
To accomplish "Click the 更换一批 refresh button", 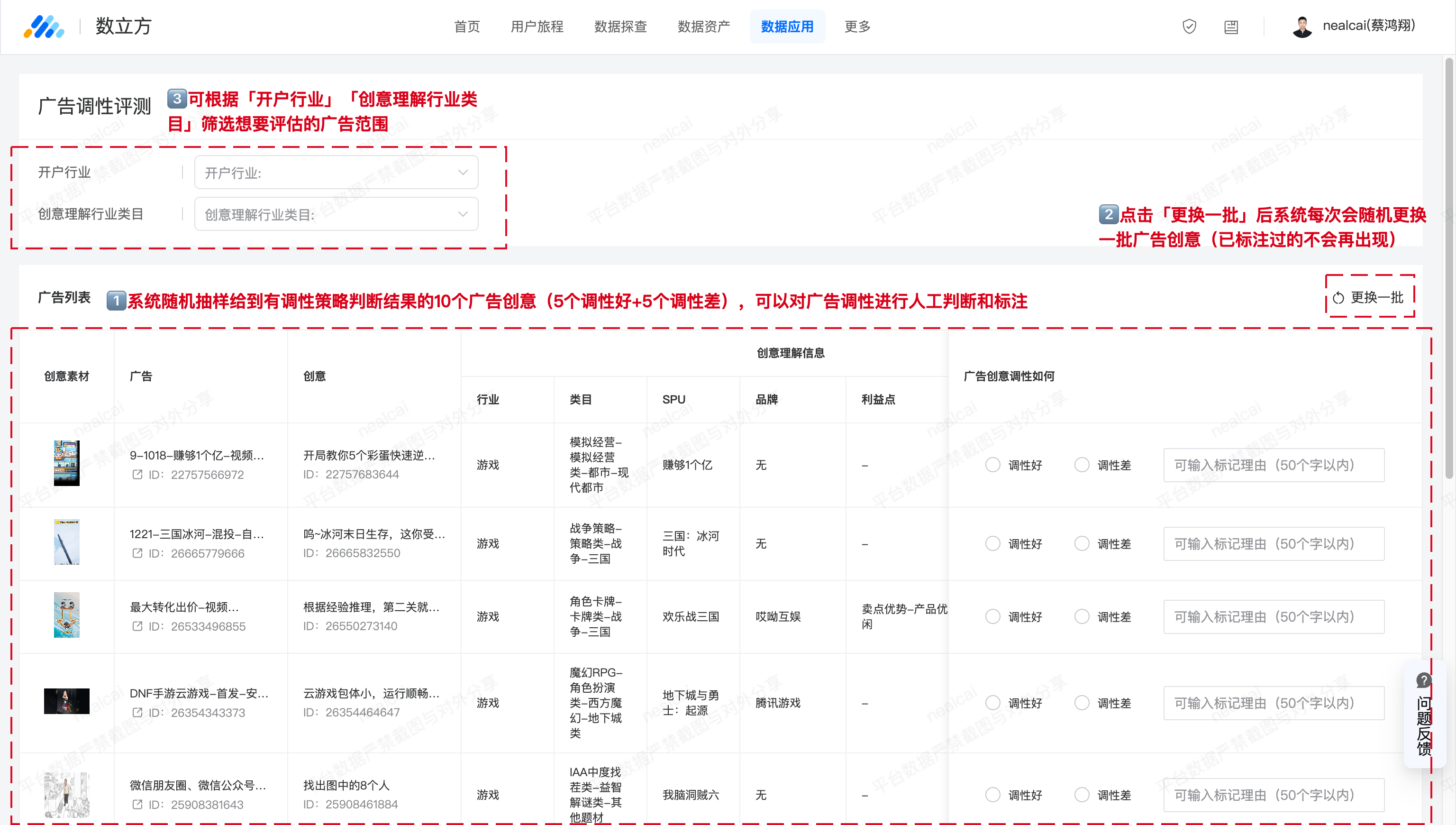I will (1369, 297).
